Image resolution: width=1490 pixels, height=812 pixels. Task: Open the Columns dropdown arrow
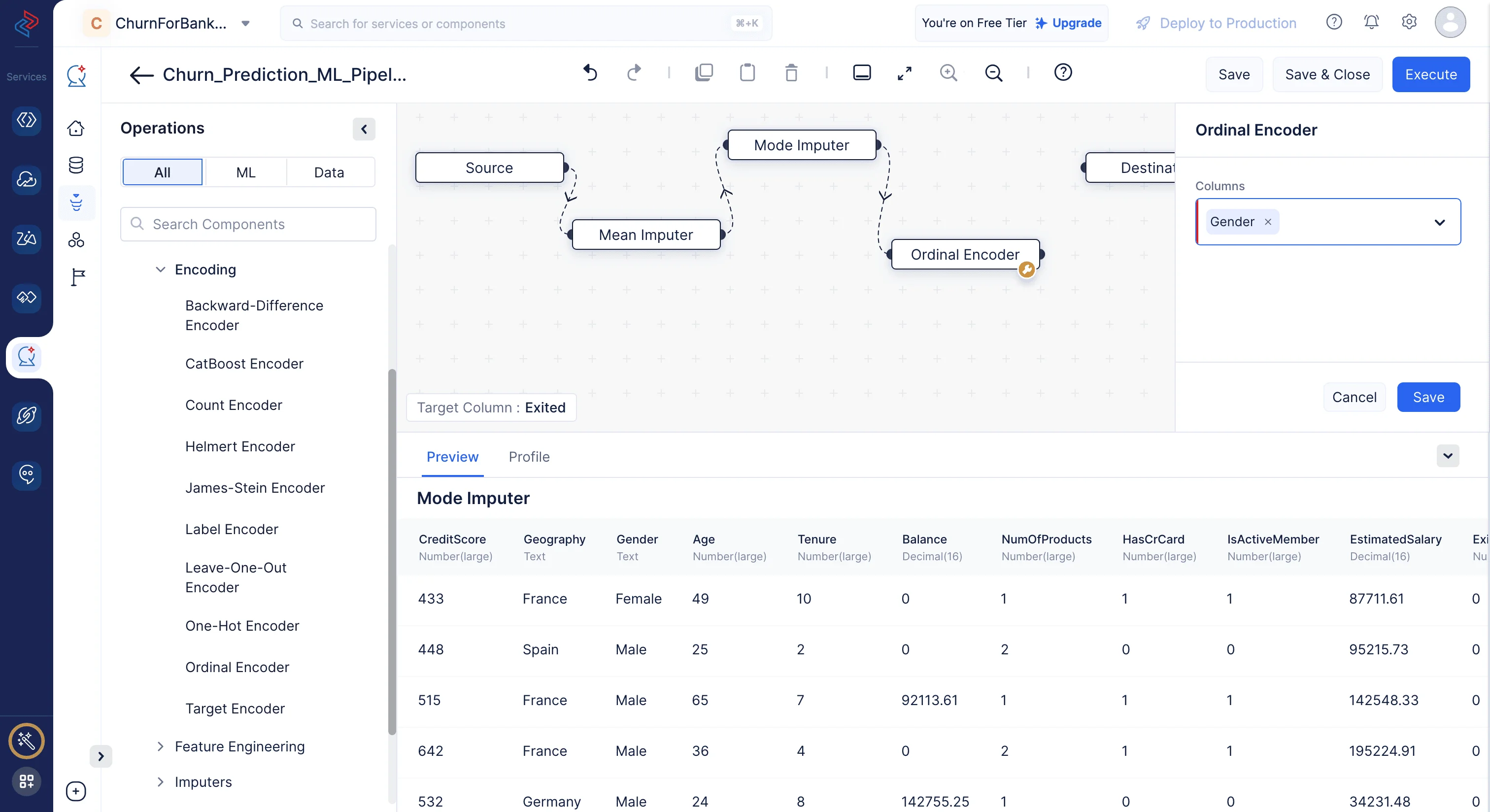1439,222
